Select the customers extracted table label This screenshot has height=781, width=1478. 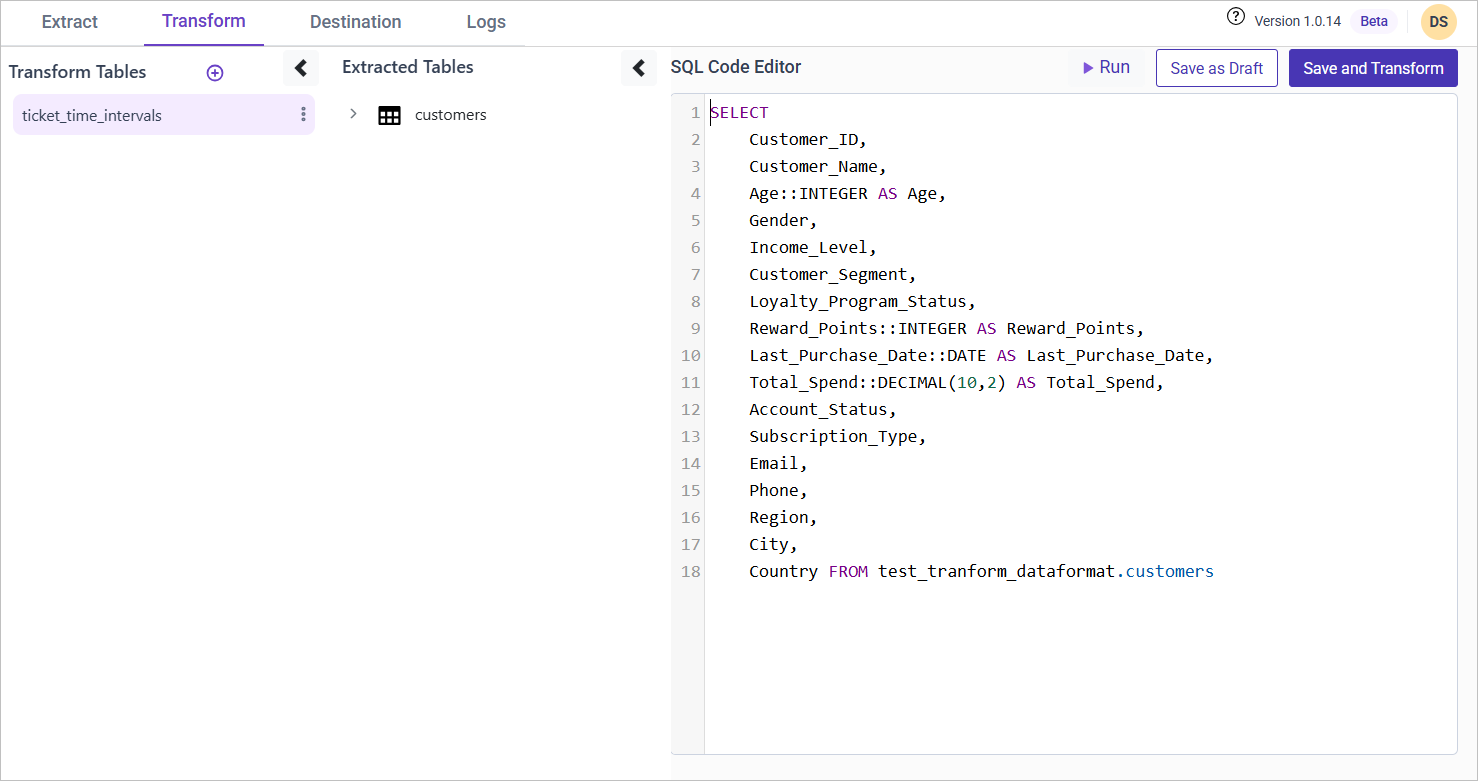tap(450, 115)
